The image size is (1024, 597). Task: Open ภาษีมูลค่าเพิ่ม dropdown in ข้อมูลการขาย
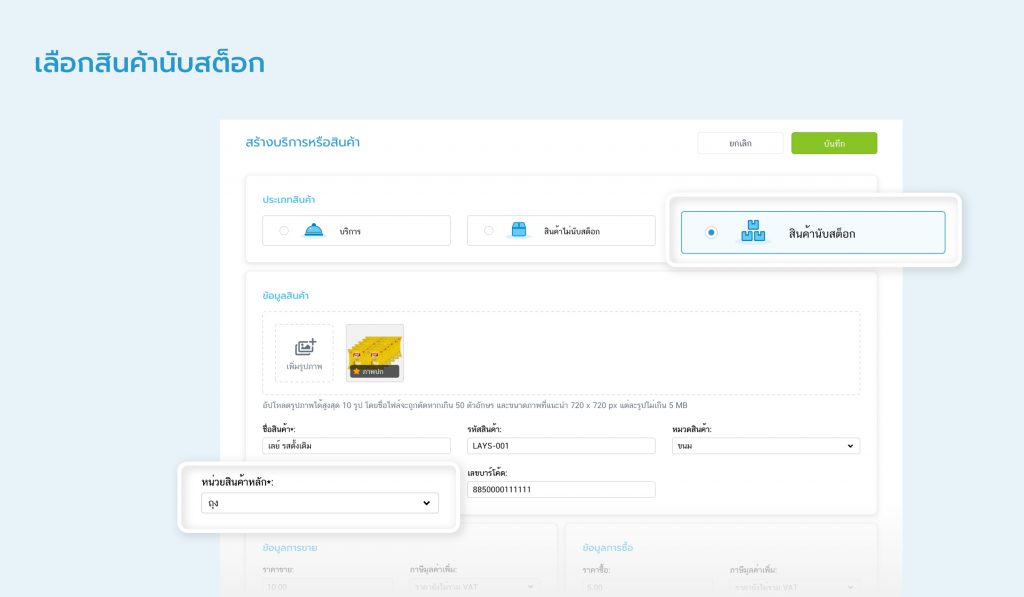(x=473, y=586)
